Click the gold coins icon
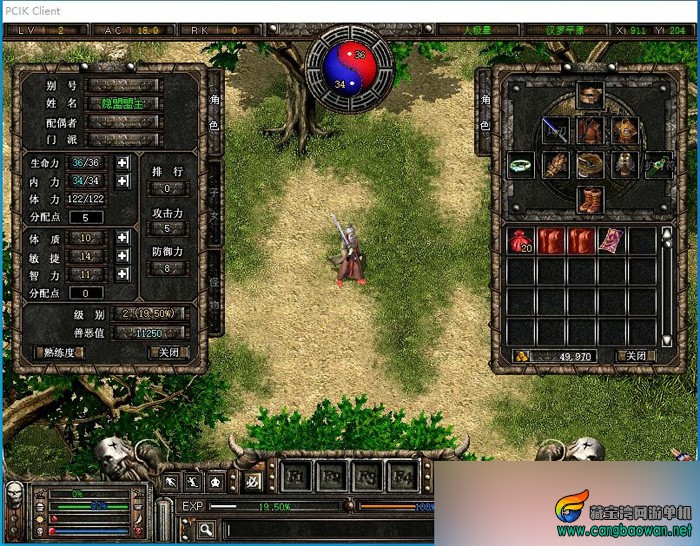The image size is (700, 546). click(521, 356)
